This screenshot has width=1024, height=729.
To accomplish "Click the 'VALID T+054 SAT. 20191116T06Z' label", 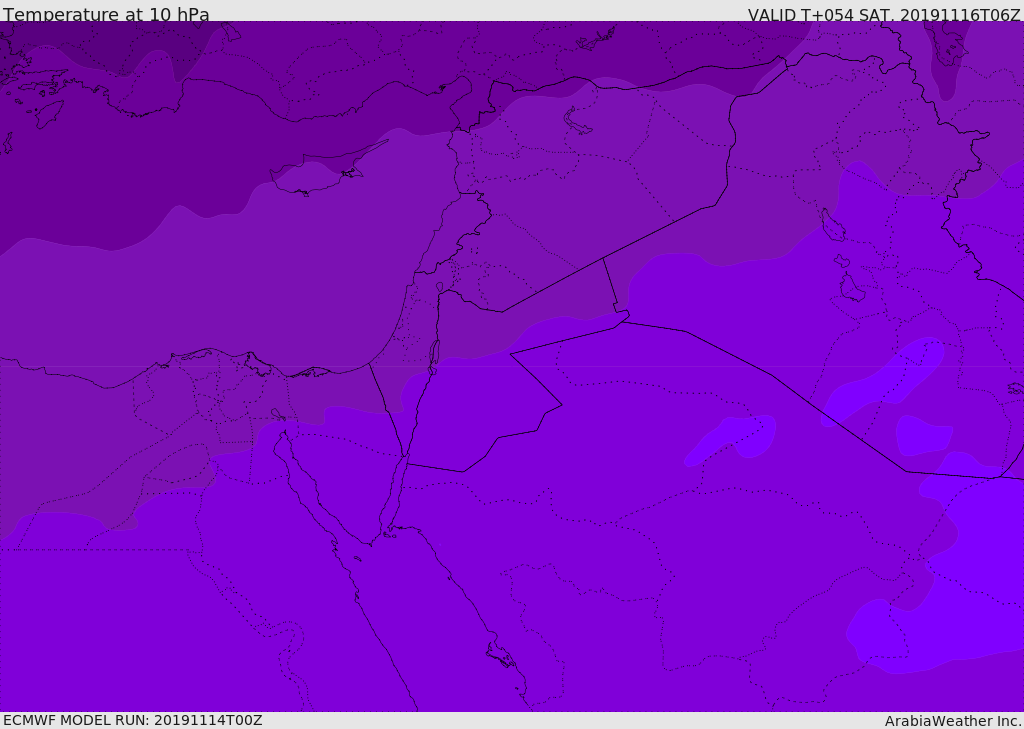I will (x=884, y=14).
